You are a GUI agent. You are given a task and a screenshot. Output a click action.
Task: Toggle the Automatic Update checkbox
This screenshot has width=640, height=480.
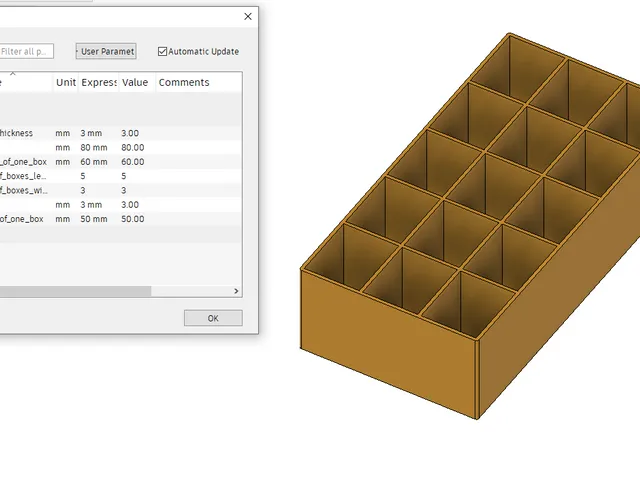coord(162,51)
